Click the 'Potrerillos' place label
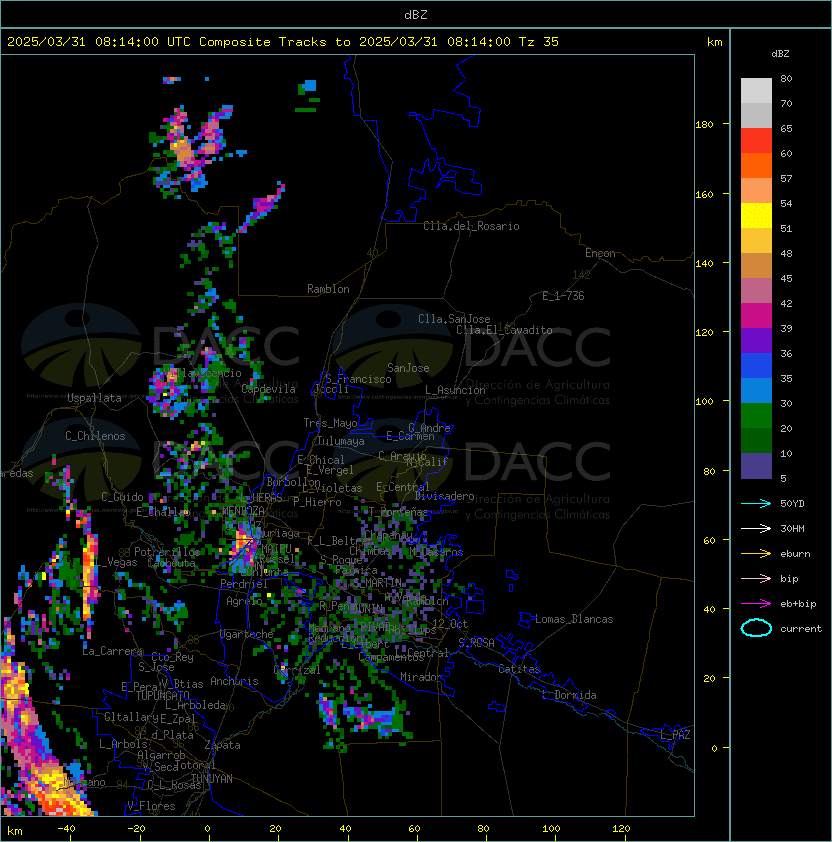The image size is (832, 842). [x=167, y=552]
